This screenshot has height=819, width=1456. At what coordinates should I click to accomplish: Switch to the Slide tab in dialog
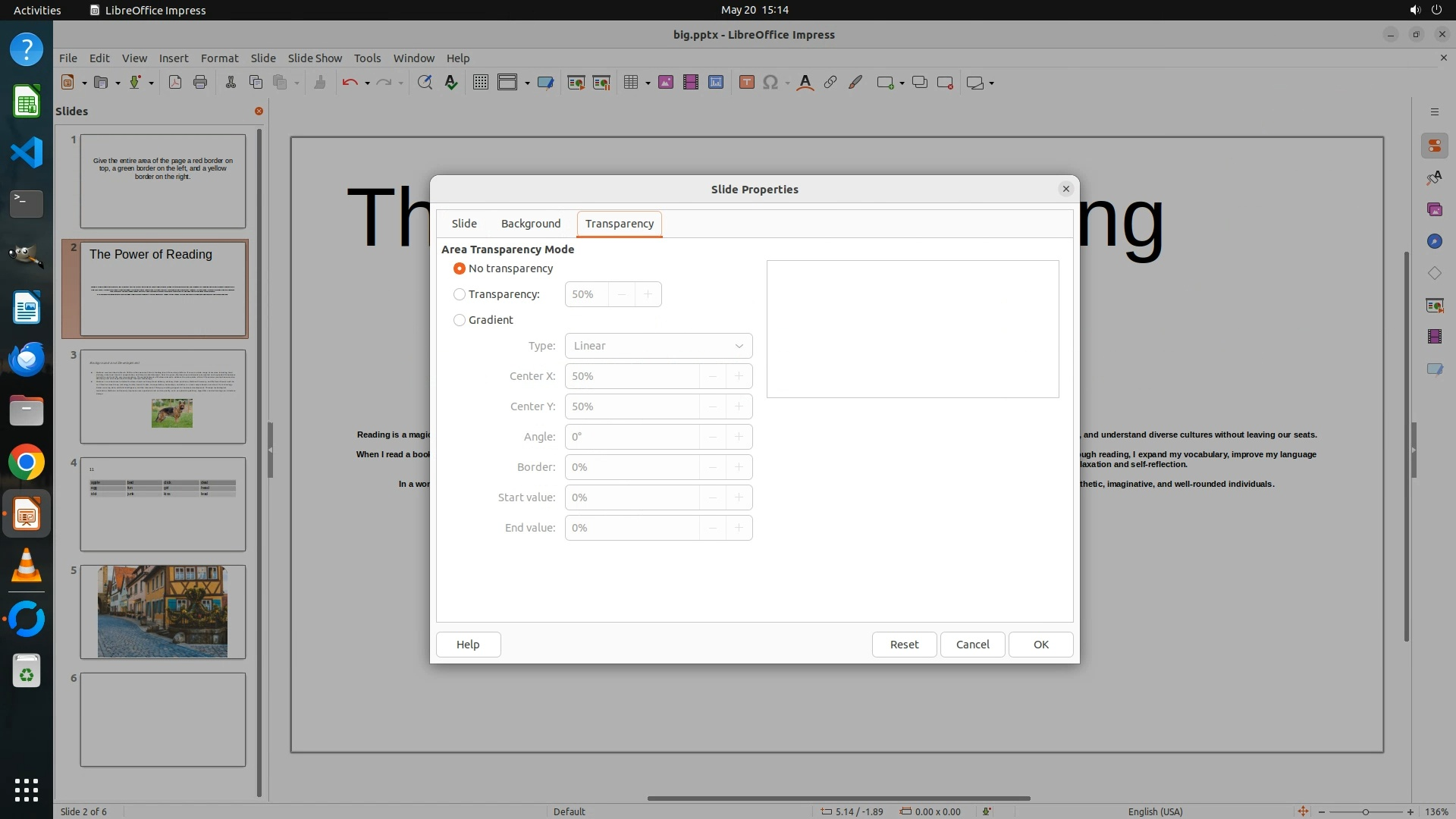coord(464,224)
